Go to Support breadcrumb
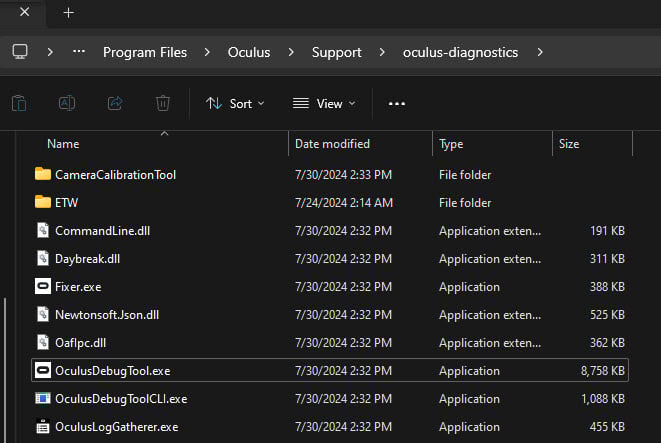Image resolution: width=661 pixels, height=443 pixels. coord(337,52)
